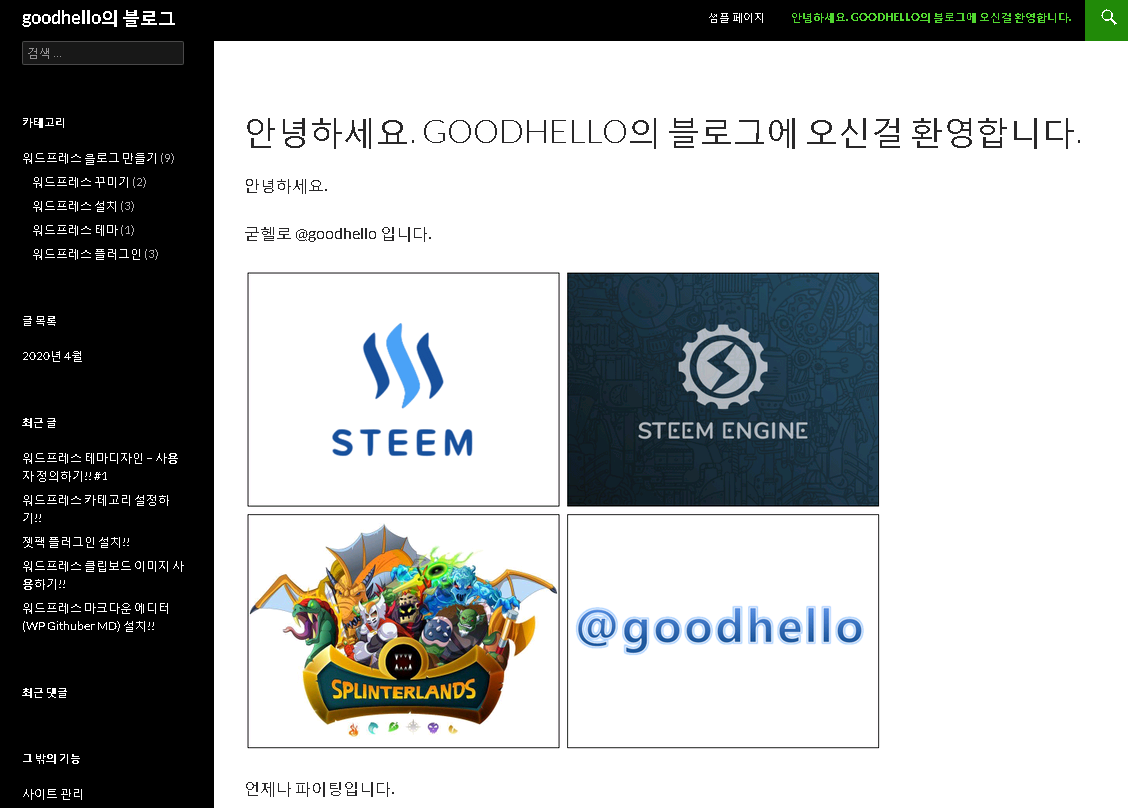Click the text 굳헬로 @goodhello 입니다.
Image resolution: width=1128 pixels, height=808 pixels.
coord(338,234)
